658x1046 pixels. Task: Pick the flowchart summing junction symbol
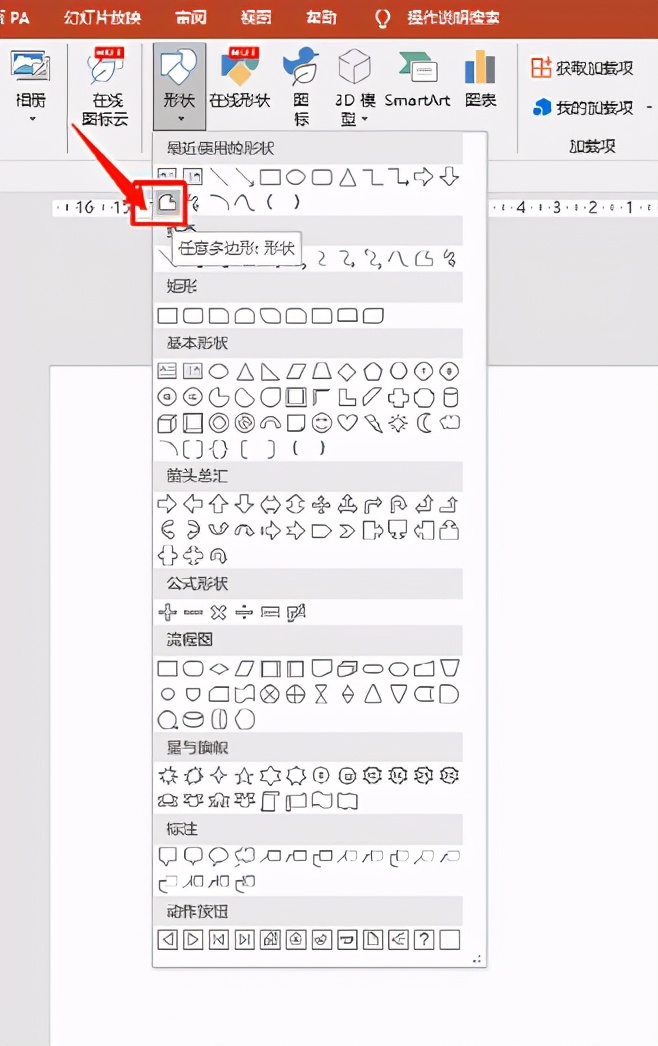[x=270, y=694]
